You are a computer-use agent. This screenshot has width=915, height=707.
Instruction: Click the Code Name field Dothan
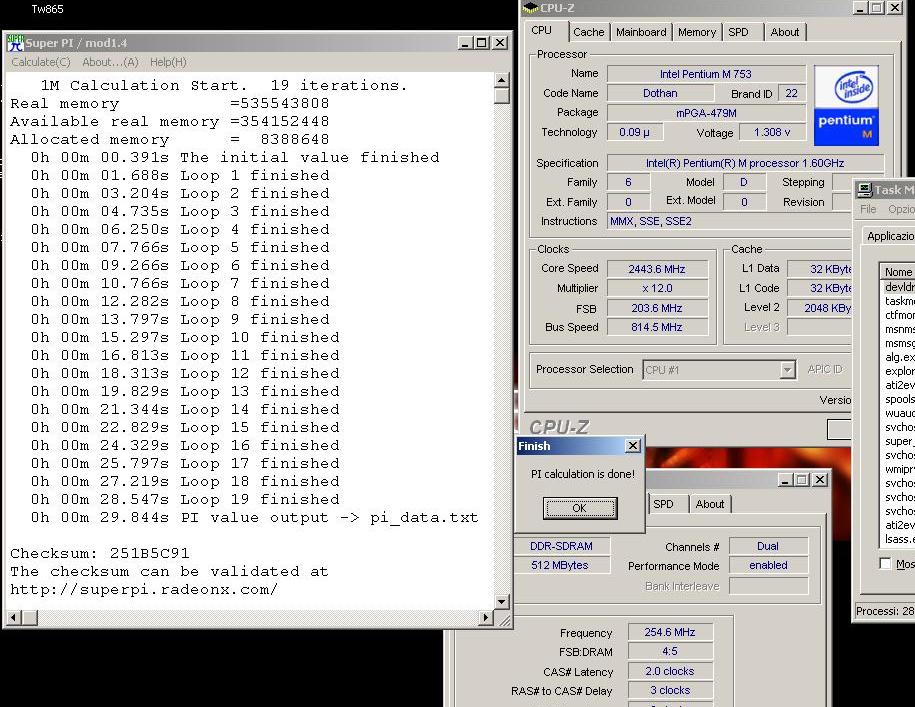(660, 93)
